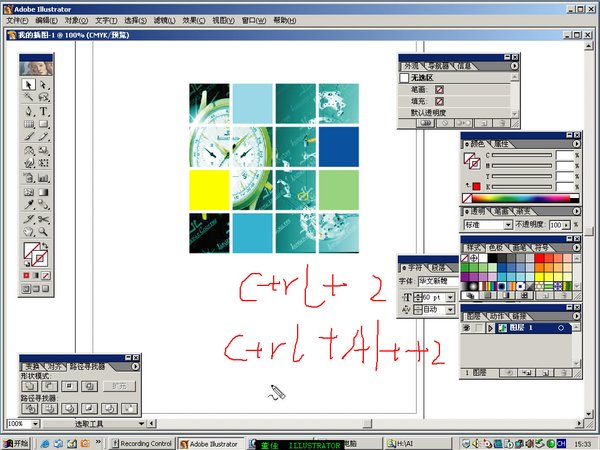Open the Appearance panel flyout menu arrow
This screenshot has width=600, height=450.
coord(514,66)
